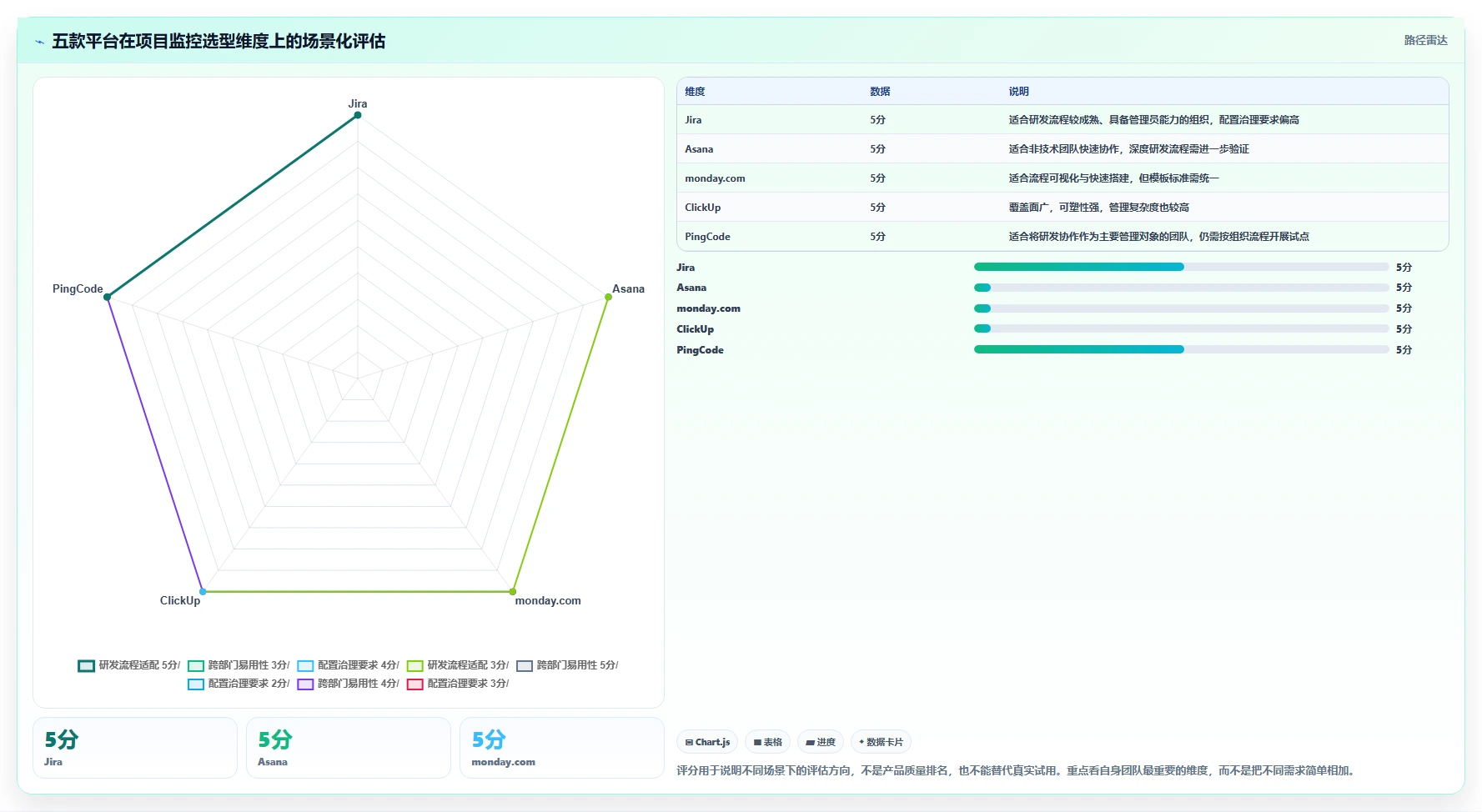
Task: Click the icon beside the page title
Action: click(x=39, y=42)
